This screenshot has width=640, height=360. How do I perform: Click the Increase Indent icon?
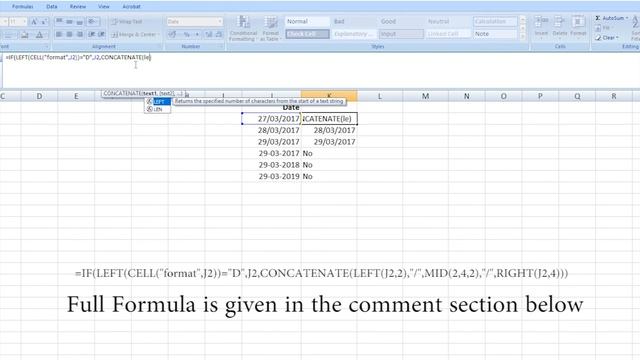click(x=101, y=35)
